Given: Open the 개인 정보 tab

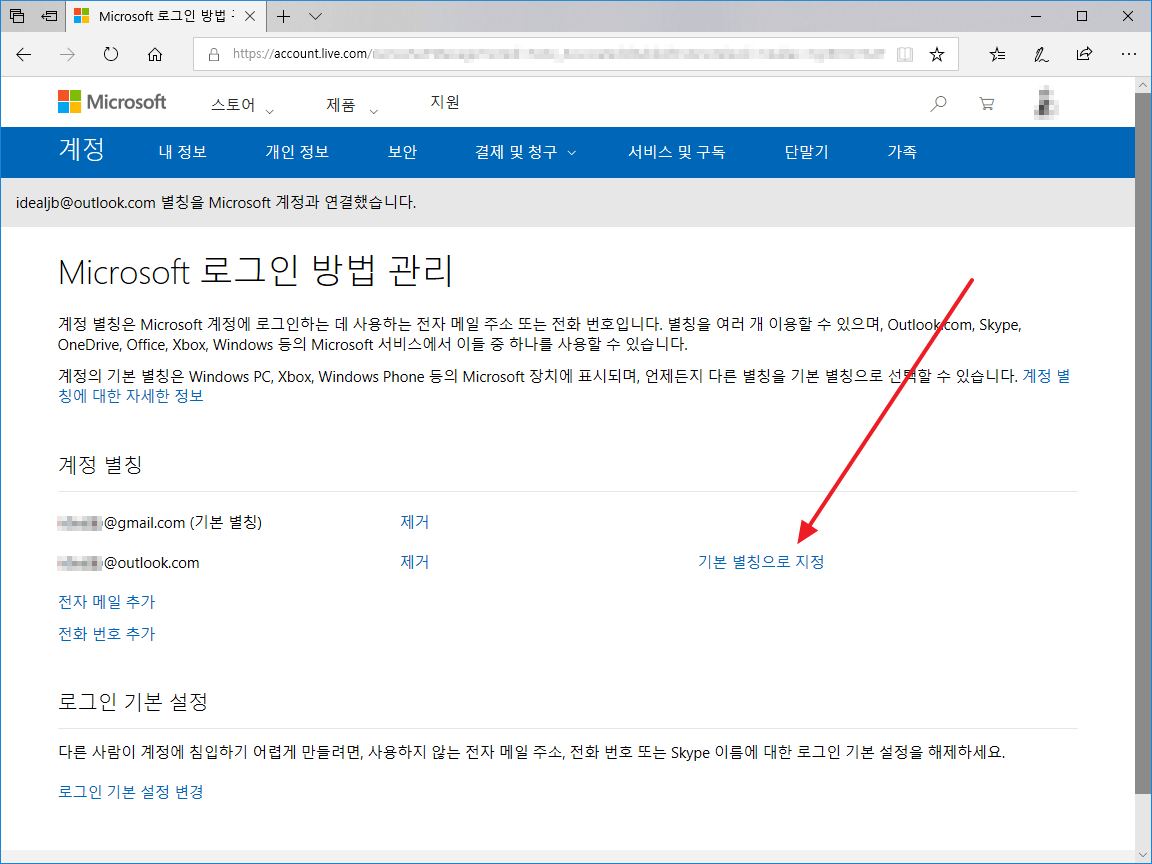Looking at the screenshot, I should [297, 152].
